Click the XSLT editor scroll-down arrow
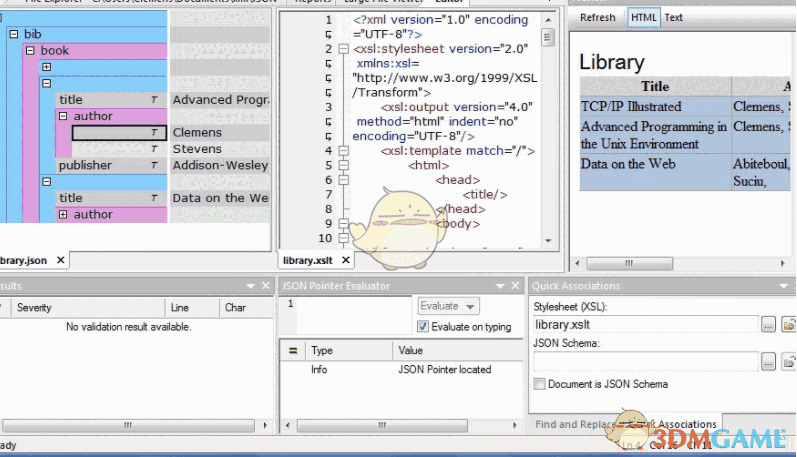797x457 pixels. 548,240
